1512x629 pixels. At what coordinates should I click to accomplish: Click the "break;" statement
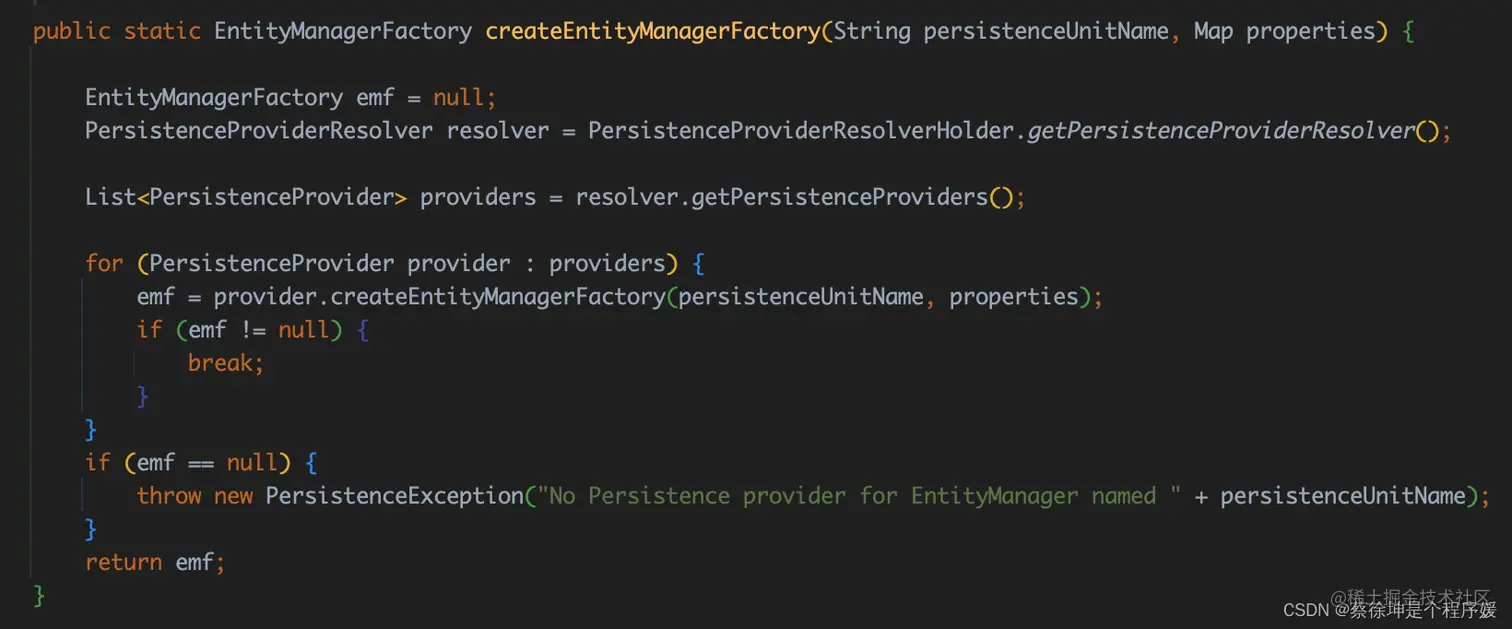(x=226, y=363)
